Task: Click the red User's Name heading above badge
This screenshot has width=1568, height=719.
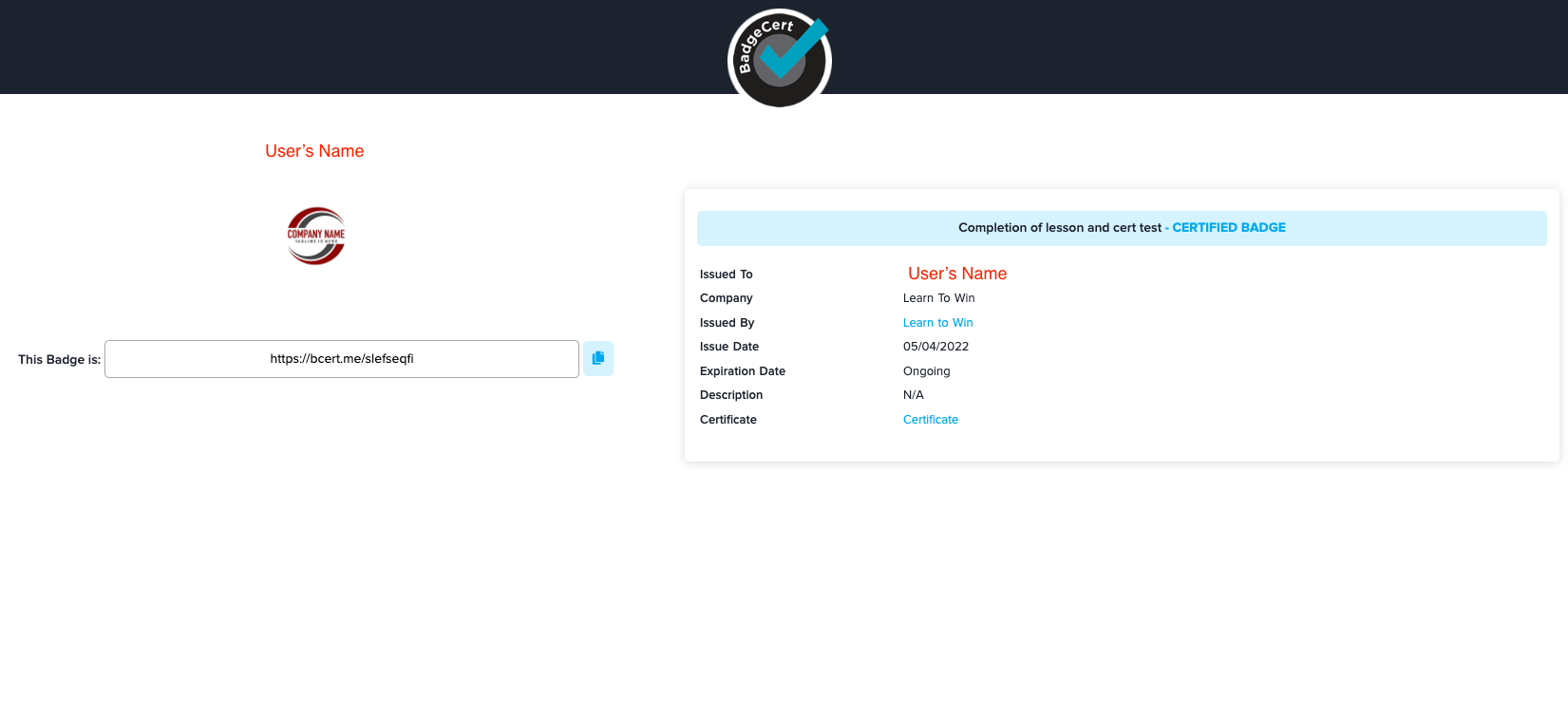Action: click(x=314, y=151)
